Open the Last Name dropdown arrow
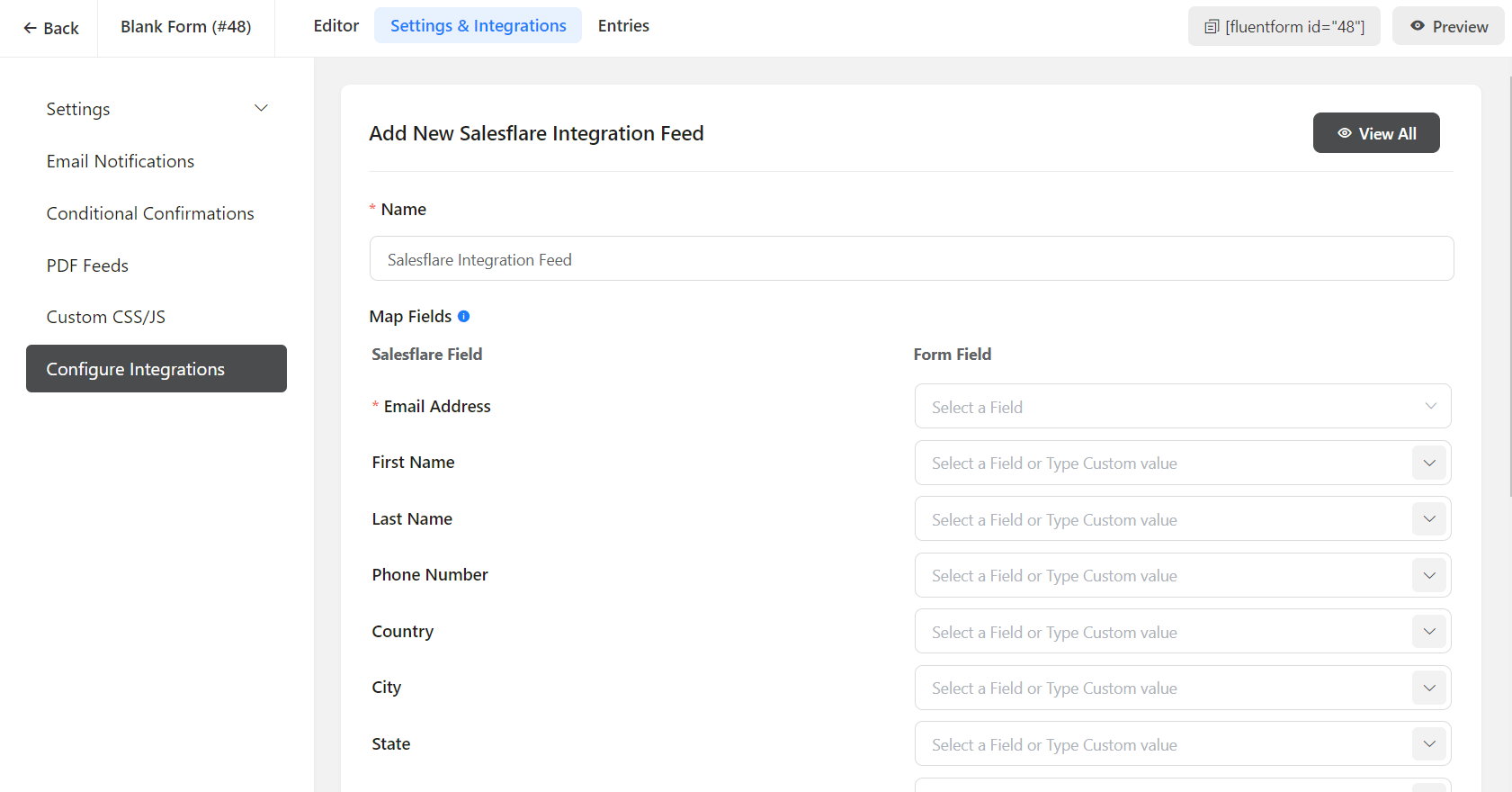This screenshot has width=1512, height=792. pos(1428,519)
